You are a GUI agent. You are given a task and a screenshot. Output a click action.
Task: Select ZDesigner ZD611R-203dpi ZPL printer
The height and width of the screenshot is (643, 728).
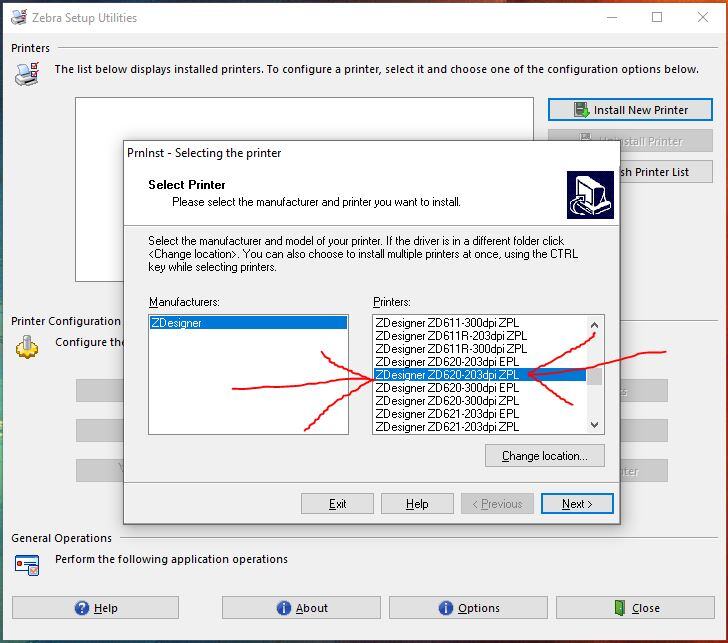(480, 336)
